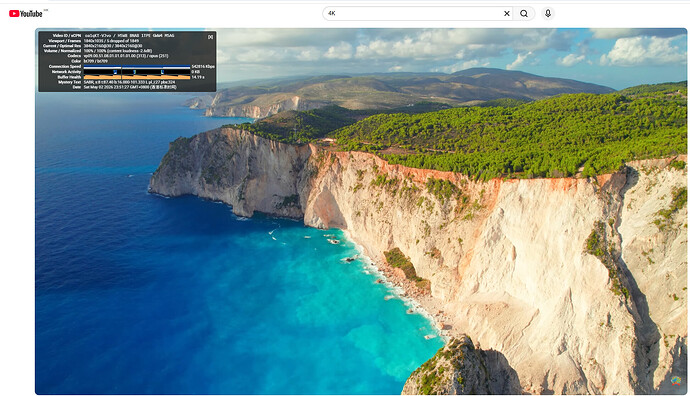Click the blue connection speed graph
The image size is (690, 396).
coord(137,67)
